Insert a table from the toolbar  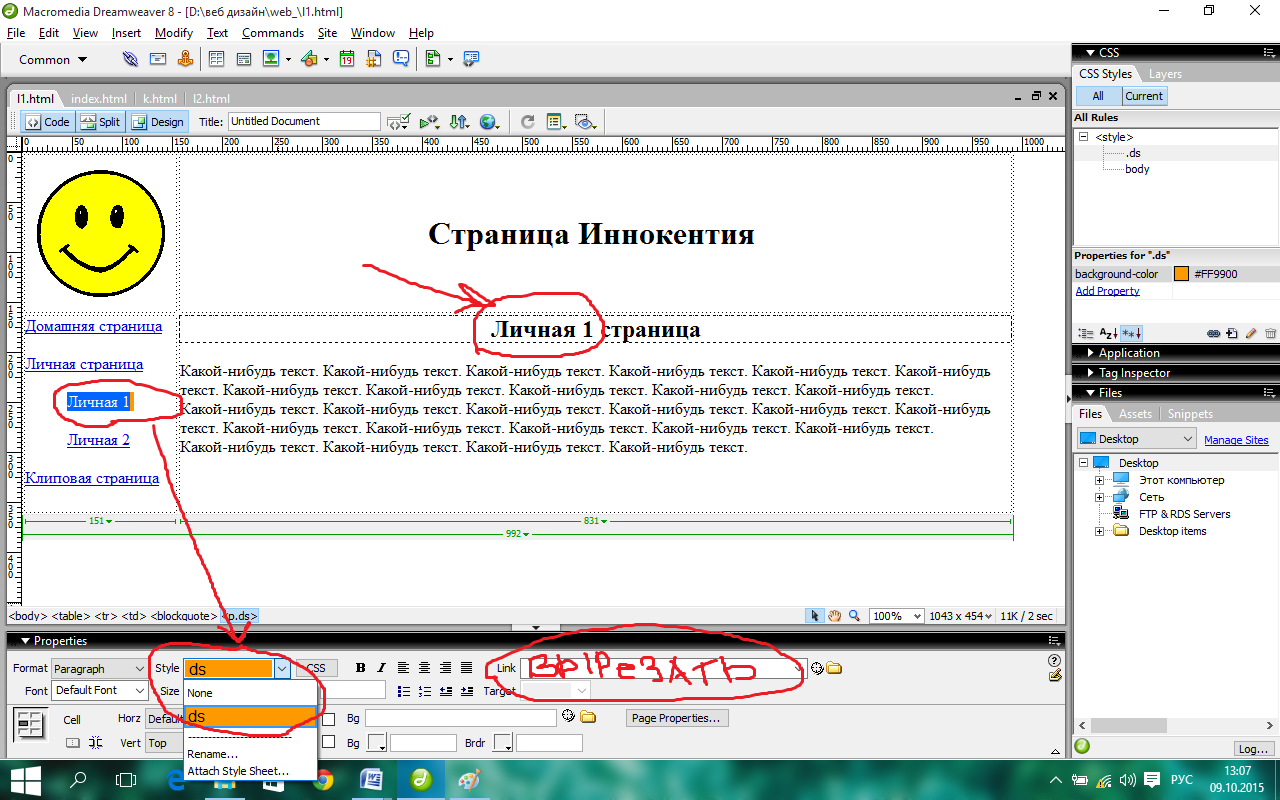click(216, 59)
